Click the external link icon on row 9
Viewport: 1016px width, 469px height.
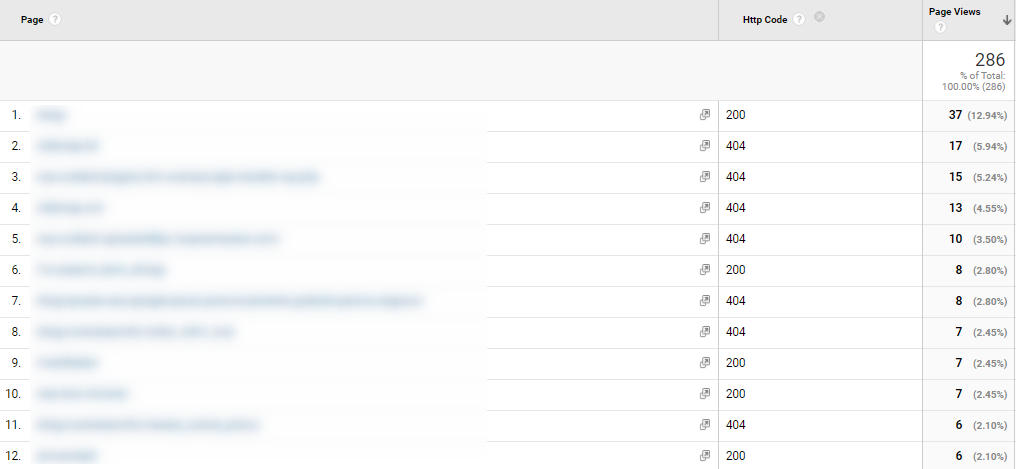click(x=704, y=363)
